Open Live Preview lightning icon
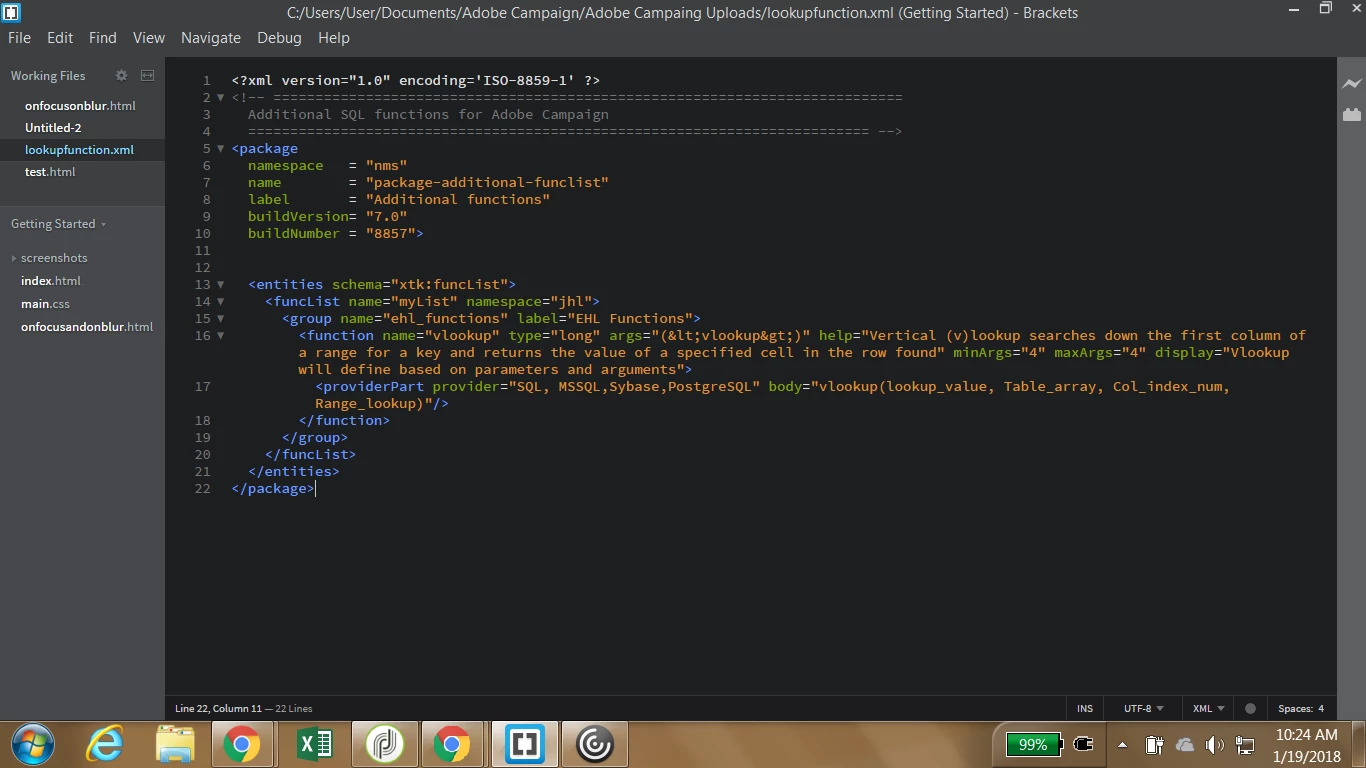Viewport: 1366px width, 768px height. point(1352,84)
